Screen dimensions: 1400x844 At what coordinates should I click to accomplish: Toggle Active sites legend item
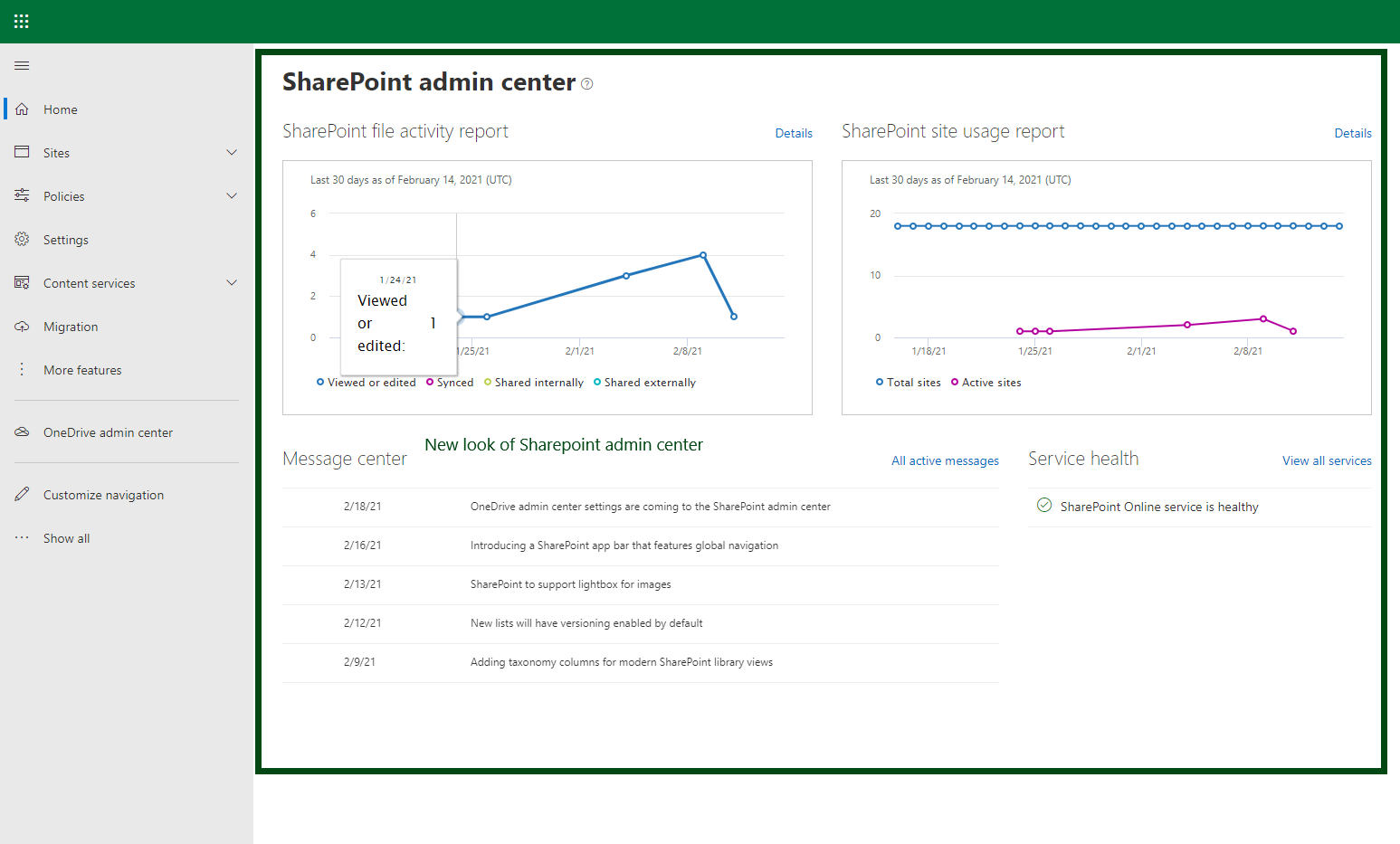986,383
